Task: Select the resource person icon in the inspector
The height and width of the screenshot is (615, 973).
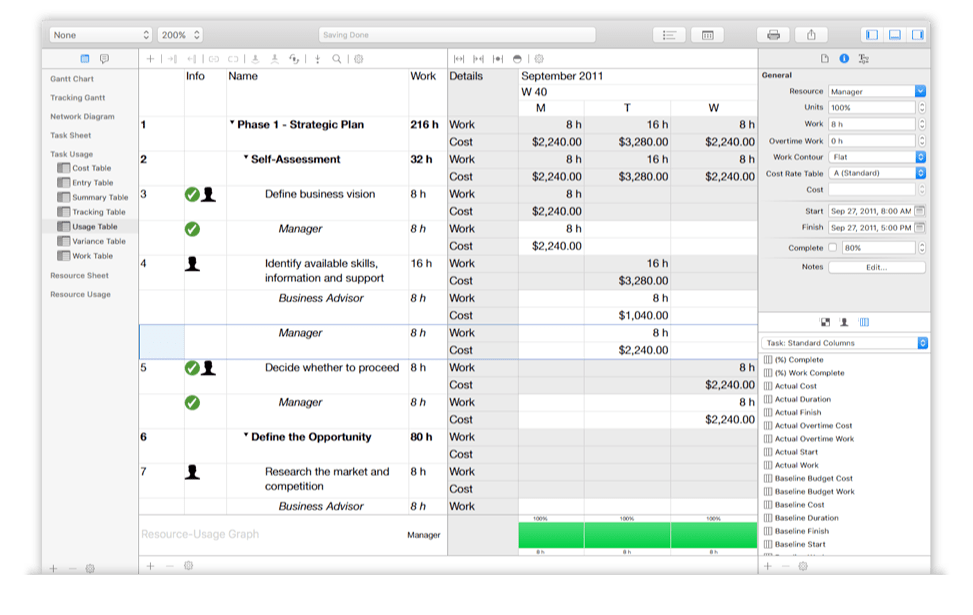Action: [x=844, y=322]
